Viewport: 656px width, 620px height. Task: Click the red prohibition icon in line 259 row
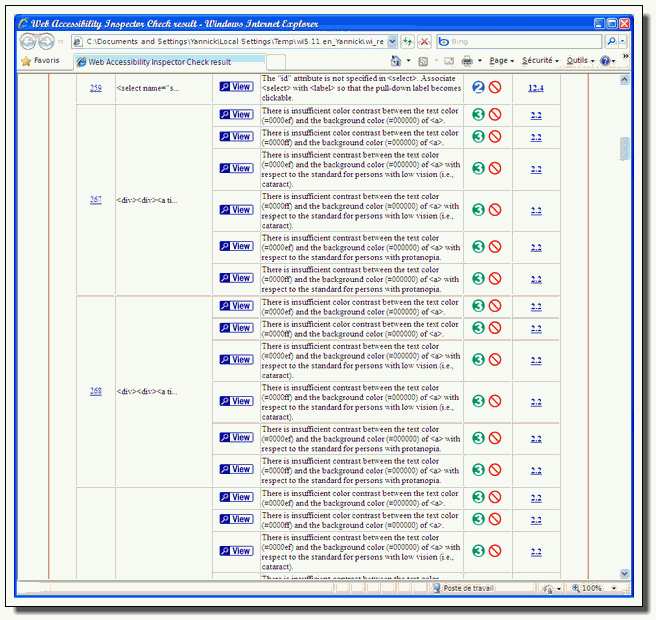click(x=495, y=87)
